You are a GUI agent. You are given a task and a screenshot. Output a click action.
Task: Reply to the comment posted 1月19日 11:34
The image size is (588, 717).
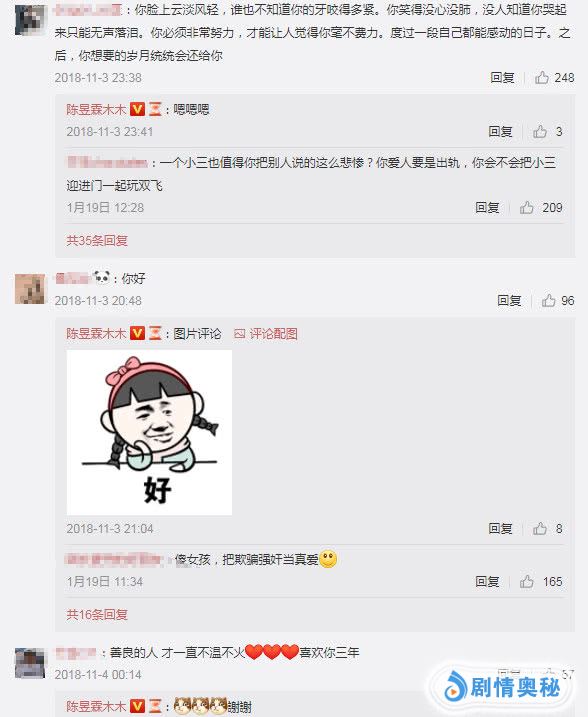[x=487, y=582]
